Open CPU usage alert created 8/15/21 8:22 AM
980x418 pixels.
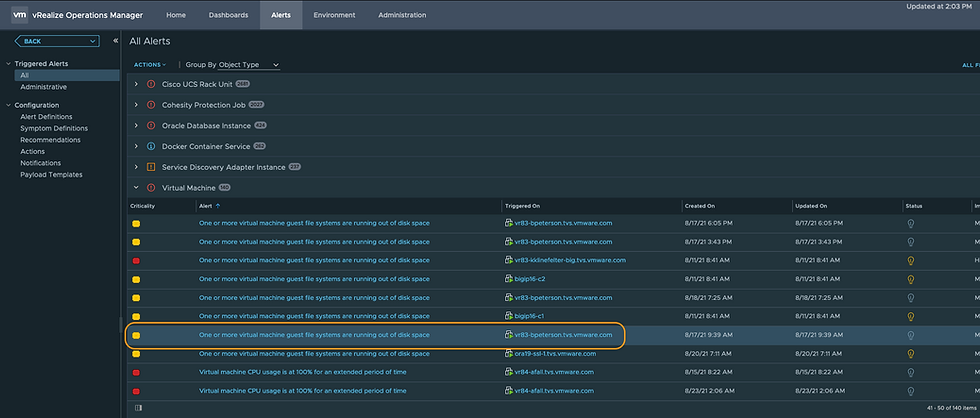[x=302, y=372]
